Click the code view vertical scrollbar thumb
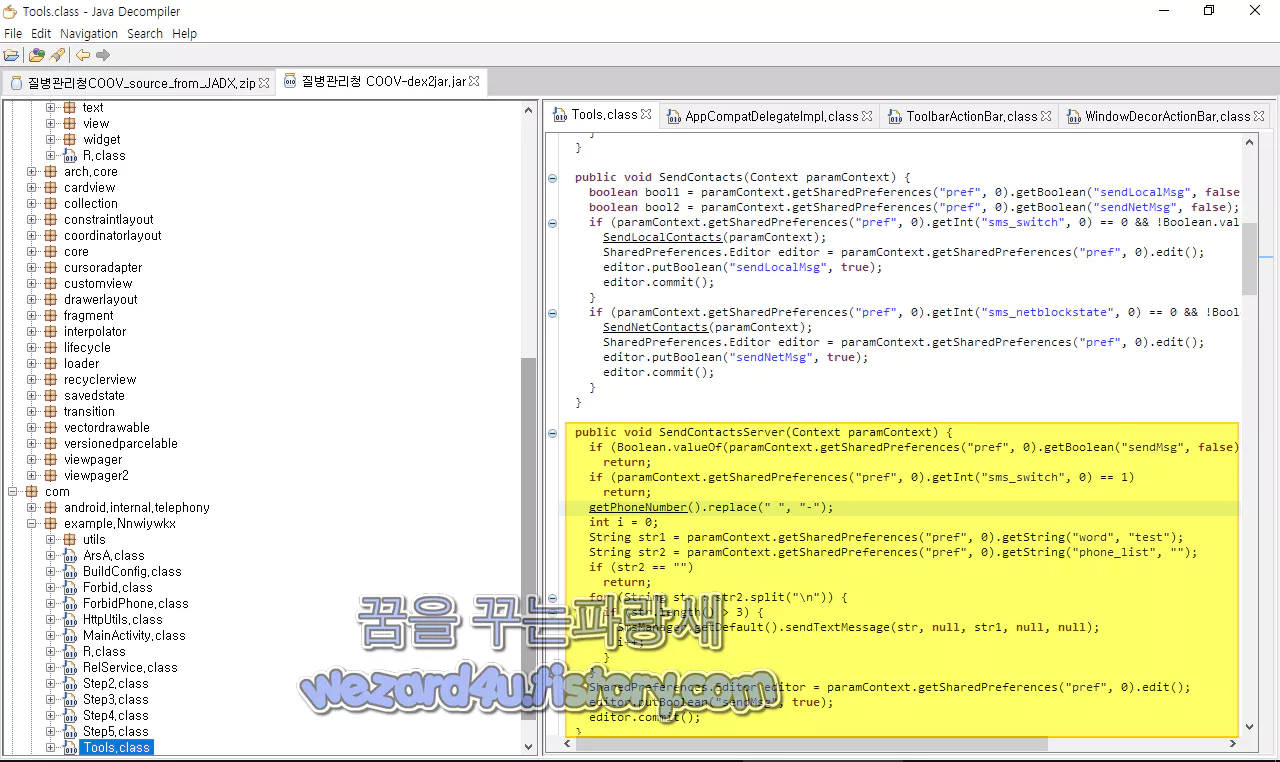1280x762 pixels. [x=1250, y=258]
